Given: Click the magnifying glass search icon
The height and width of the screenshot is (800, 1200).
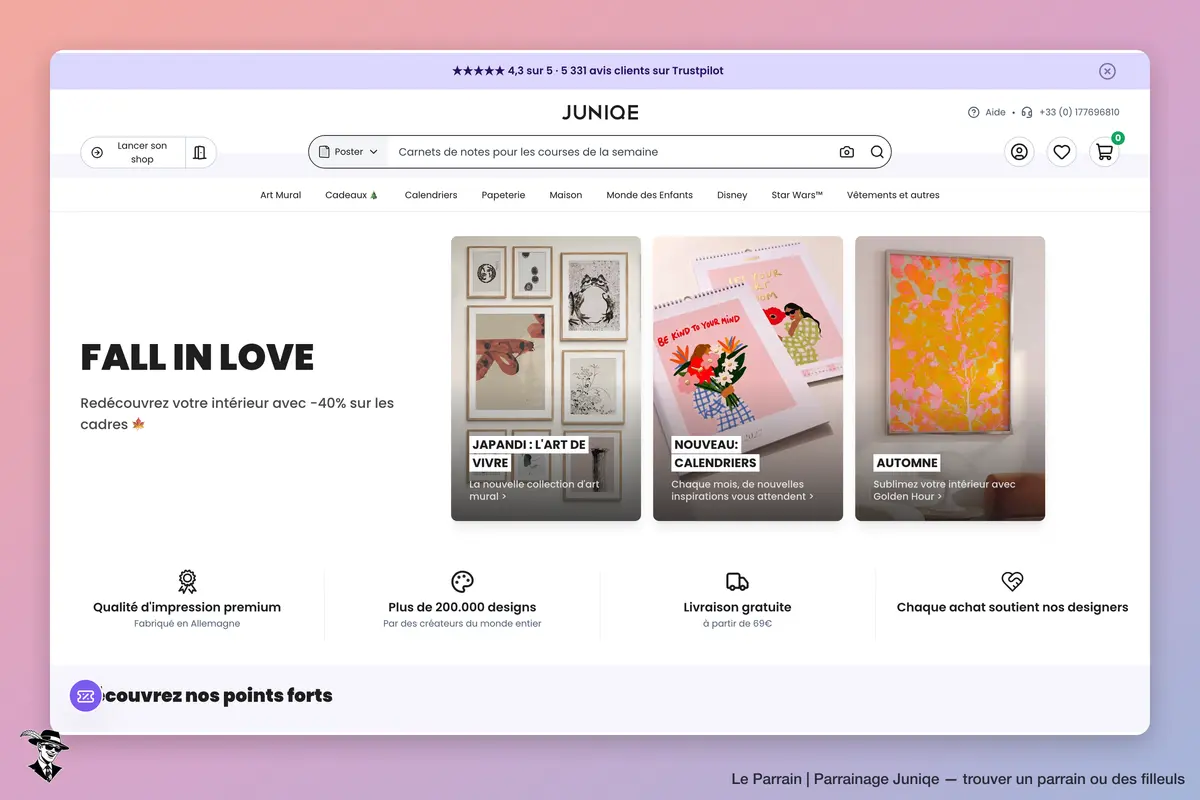Looking at the screenshot, I should tap(877, 152).
